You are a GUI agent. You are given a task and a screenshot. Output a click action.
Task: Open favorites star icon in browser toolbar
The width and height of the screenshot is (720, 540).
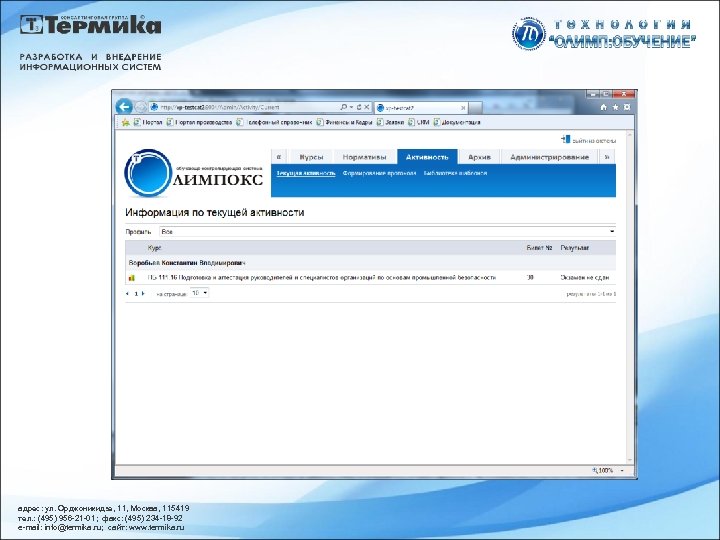[615, 107]
